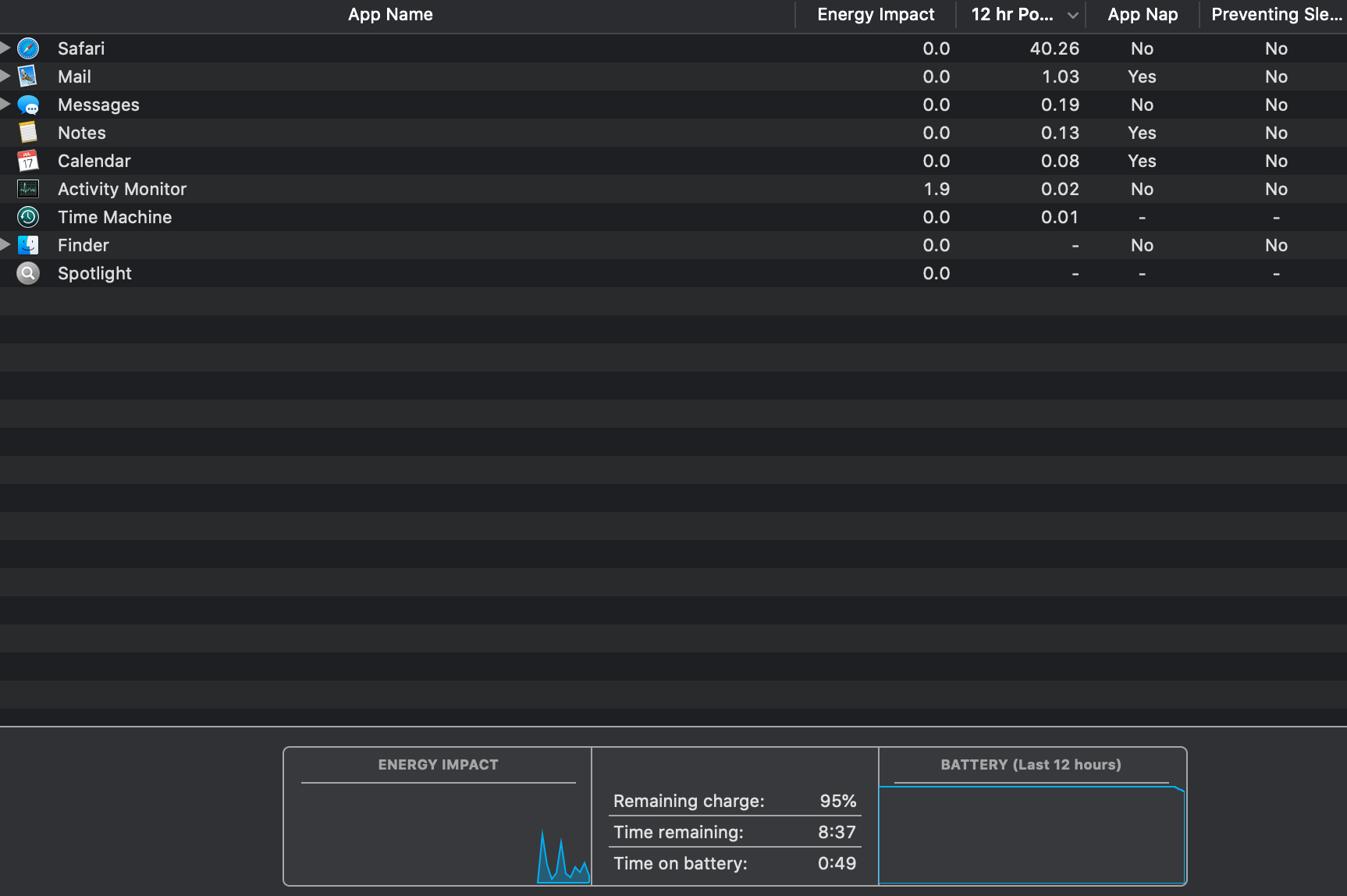Click Activity Monitor's 0.02 power value
This screenshot has height=896, width=1347.
1060,189
